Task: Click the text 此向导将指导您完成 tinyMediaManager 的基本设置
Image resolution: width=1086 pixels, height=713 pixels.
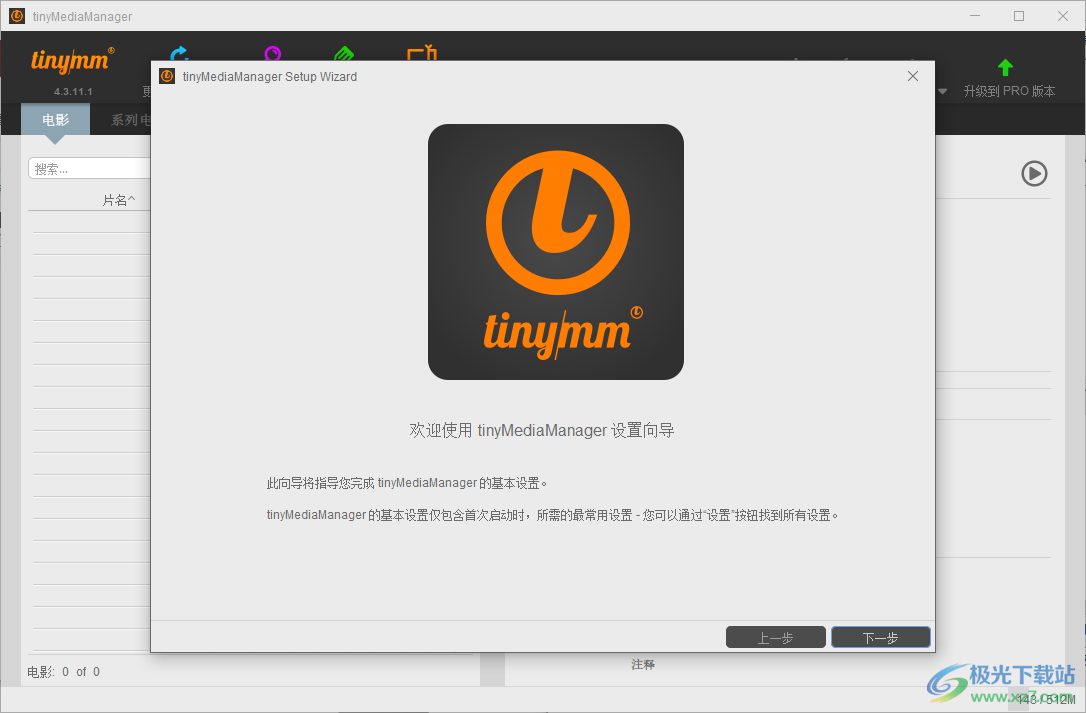Action: click(x=407, y=483)
